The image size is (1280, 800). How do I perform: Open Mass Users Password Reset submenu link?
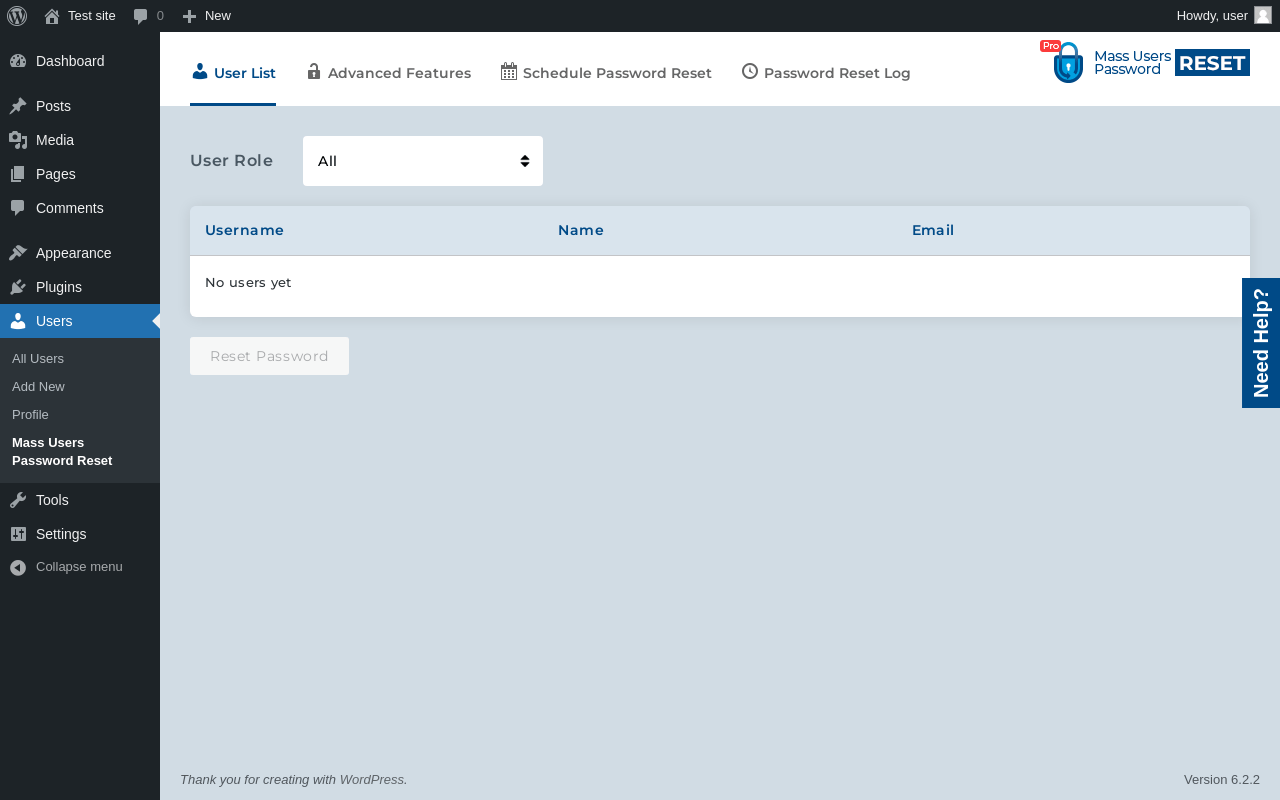pyautogui.click(x=62, y=452)
